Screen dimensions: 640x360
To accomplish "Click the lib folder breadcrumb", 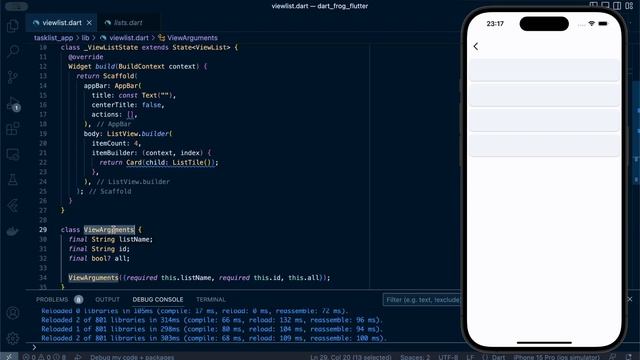I will (x=85, y=38).
